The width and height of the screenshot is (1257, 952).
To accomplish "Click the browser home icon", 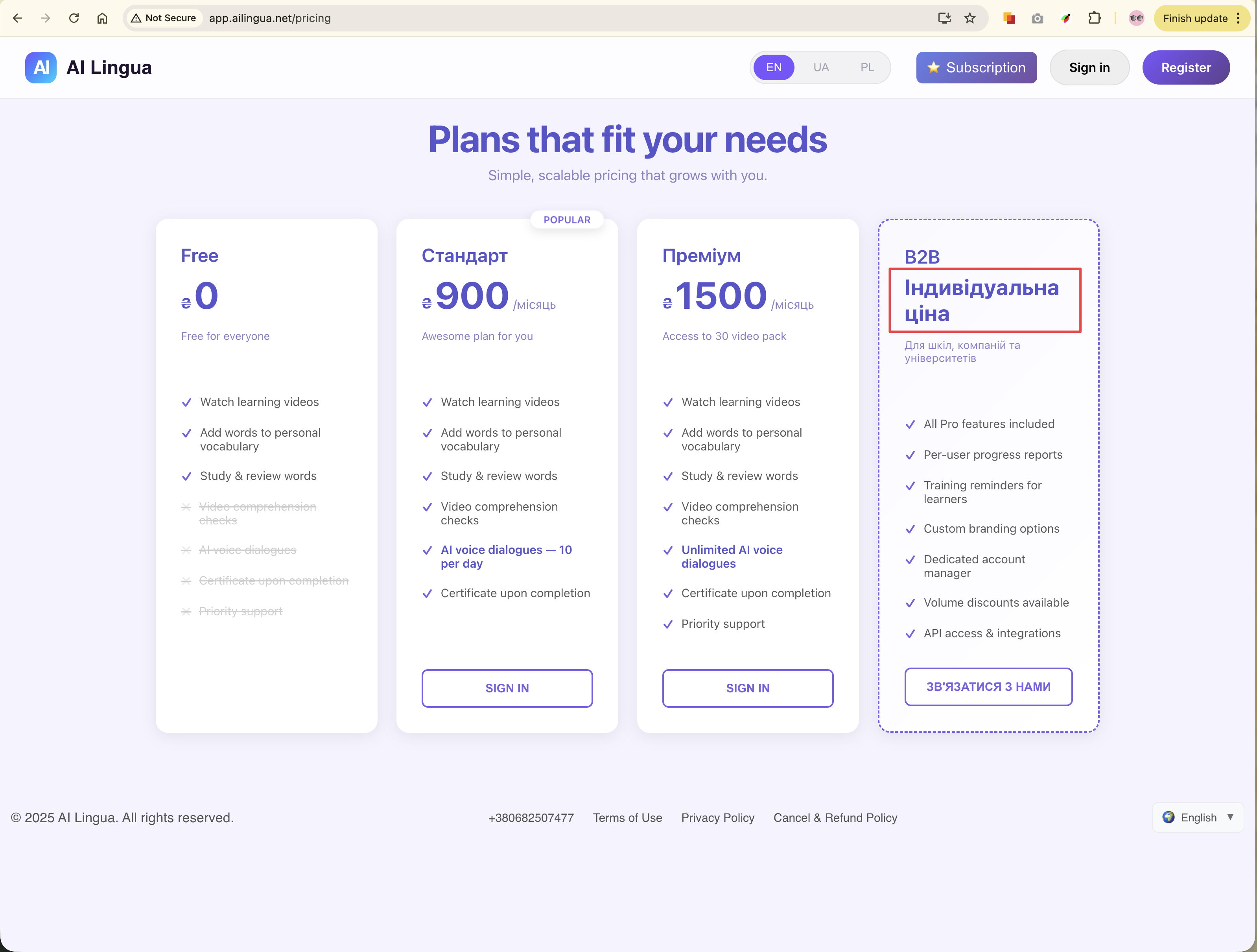I will pyautogui.click(x=102, y=18).
